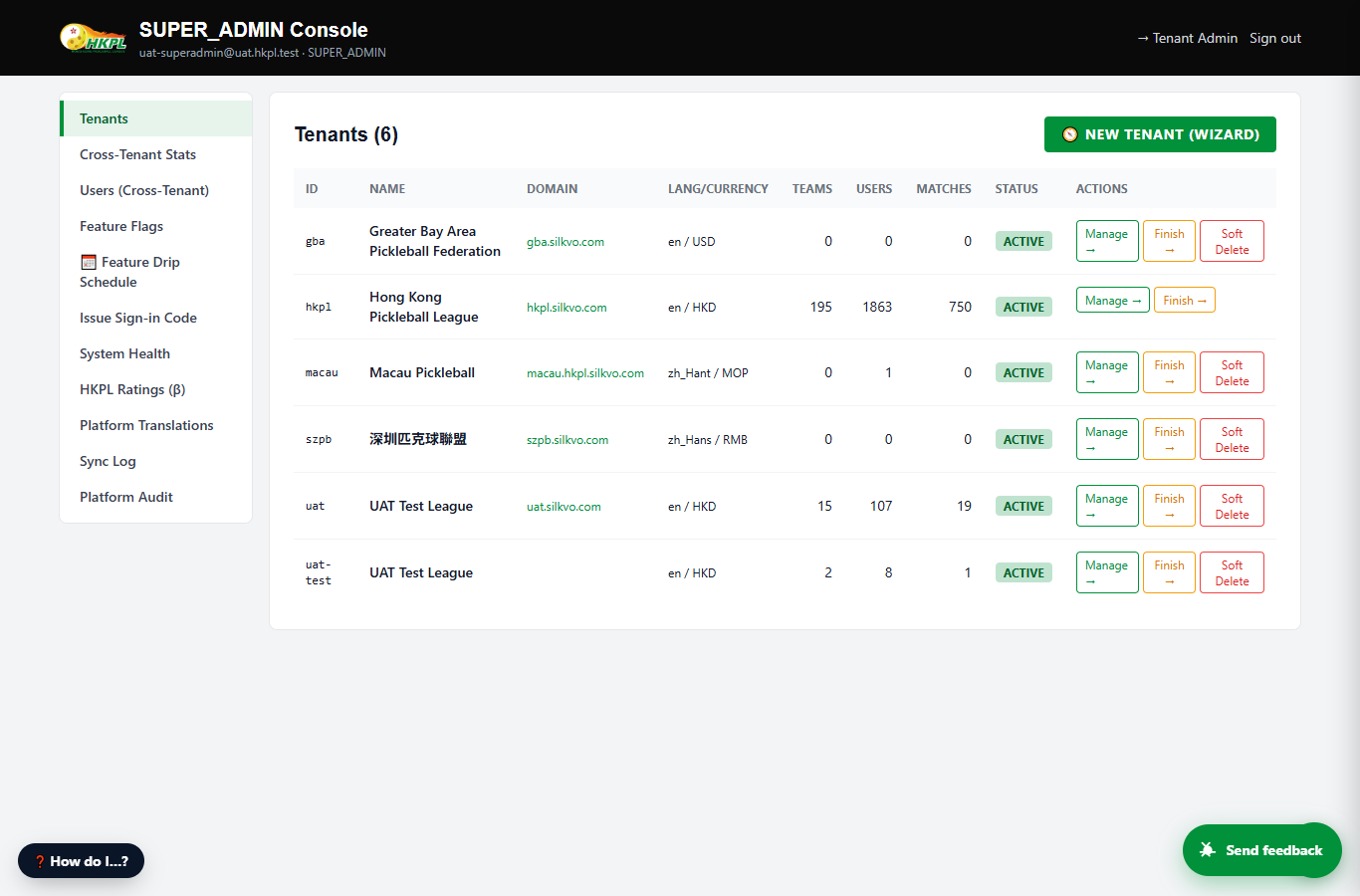Manage the szpb tenant
1360x896 pixels.
(1107, 439)
